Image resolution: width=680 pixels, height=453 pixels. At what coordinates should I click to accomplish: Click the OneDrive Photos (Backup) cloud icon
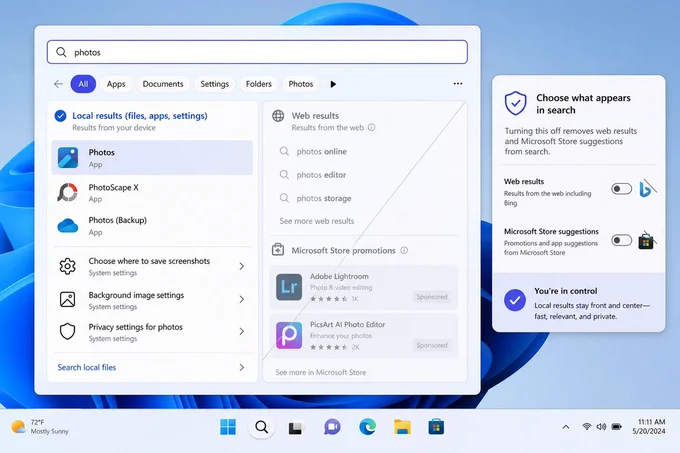(68, 226)
